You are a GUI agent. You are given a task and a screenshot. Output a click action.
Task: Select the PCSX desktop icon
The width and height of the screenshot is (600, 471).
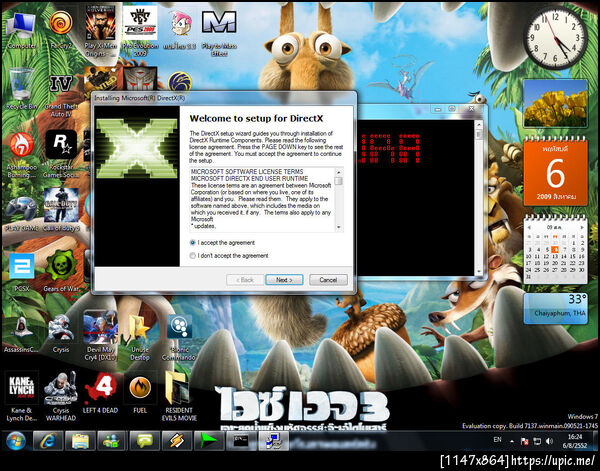pos(21,272)
